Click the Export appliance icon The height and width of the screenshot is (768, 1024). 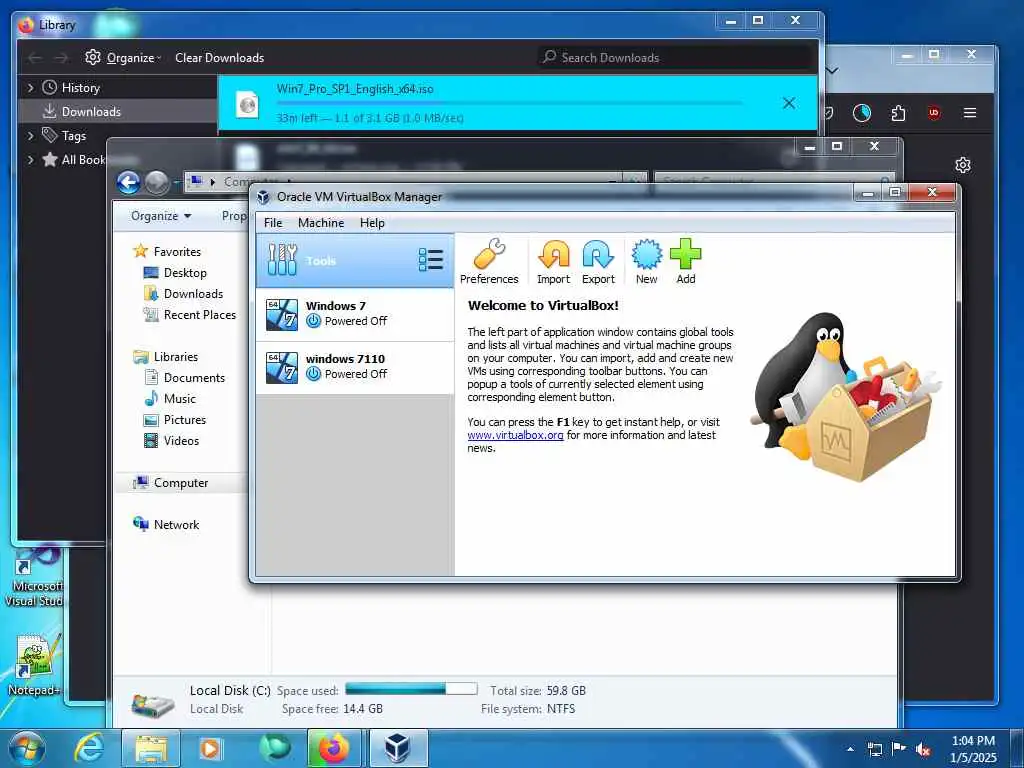click(x=598, y=262)
